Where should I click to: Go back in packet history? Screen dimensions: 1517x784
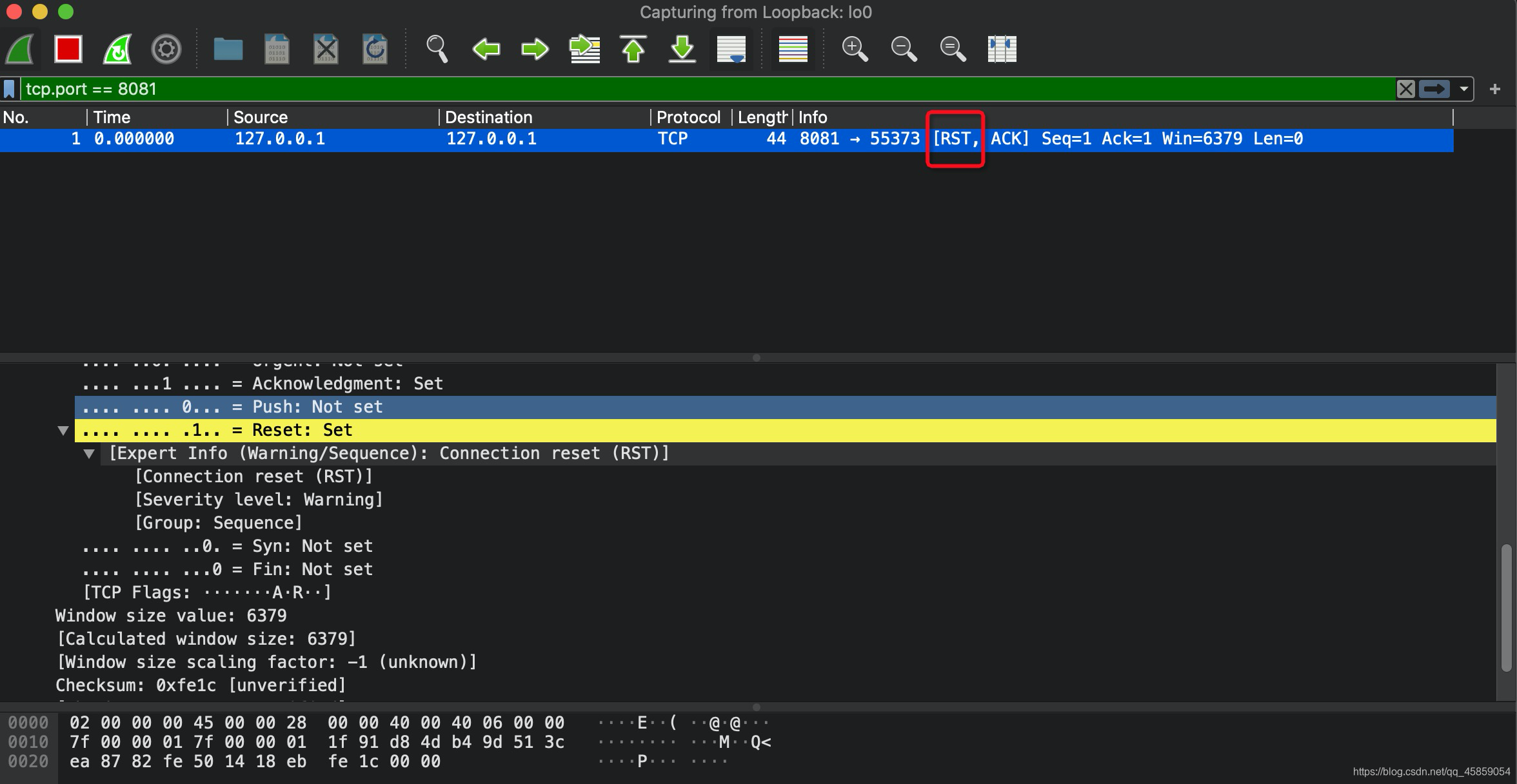(486, 49)
